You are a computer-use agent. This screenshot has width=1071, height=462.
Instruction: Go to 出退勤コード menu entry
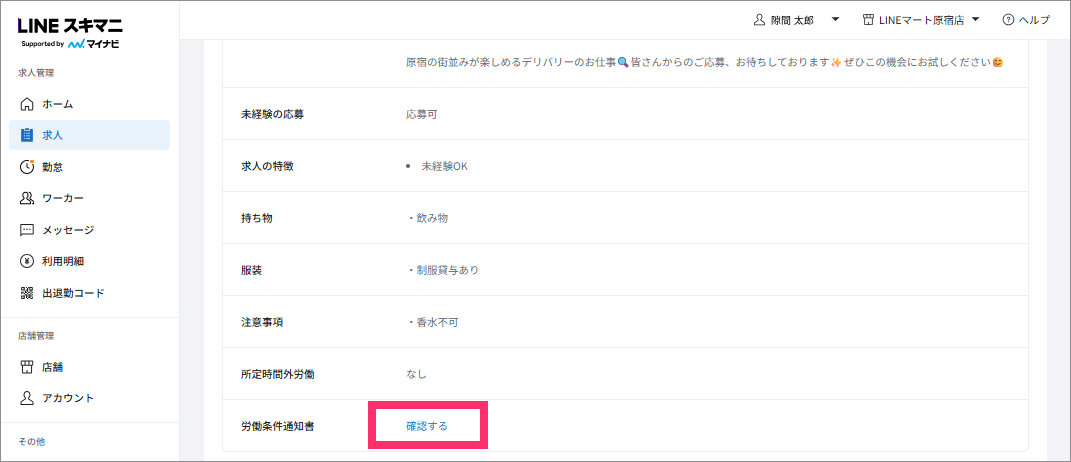[x=73, y=293]
